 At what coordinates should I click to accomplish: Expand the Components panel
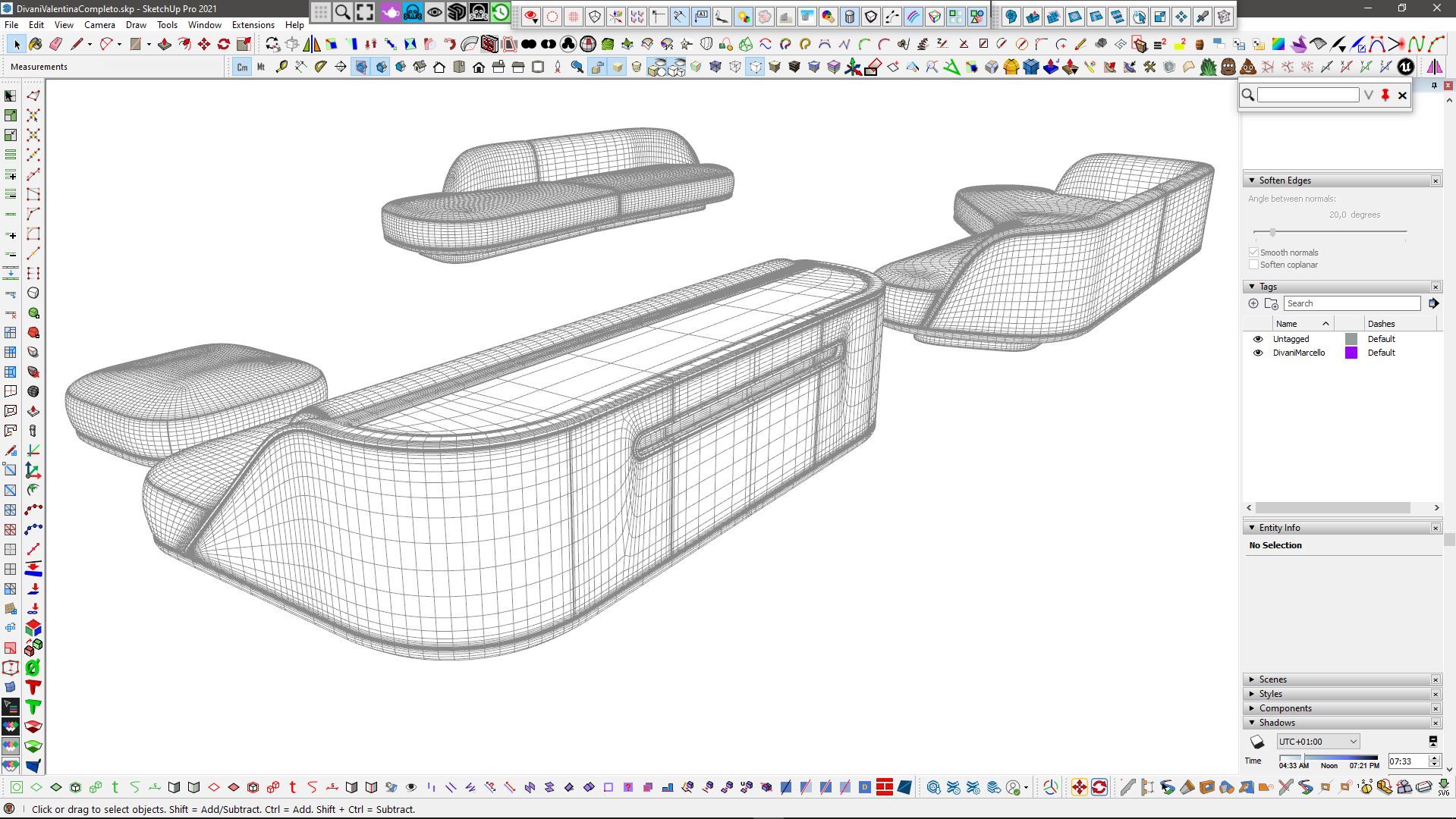click(1251, 708)
